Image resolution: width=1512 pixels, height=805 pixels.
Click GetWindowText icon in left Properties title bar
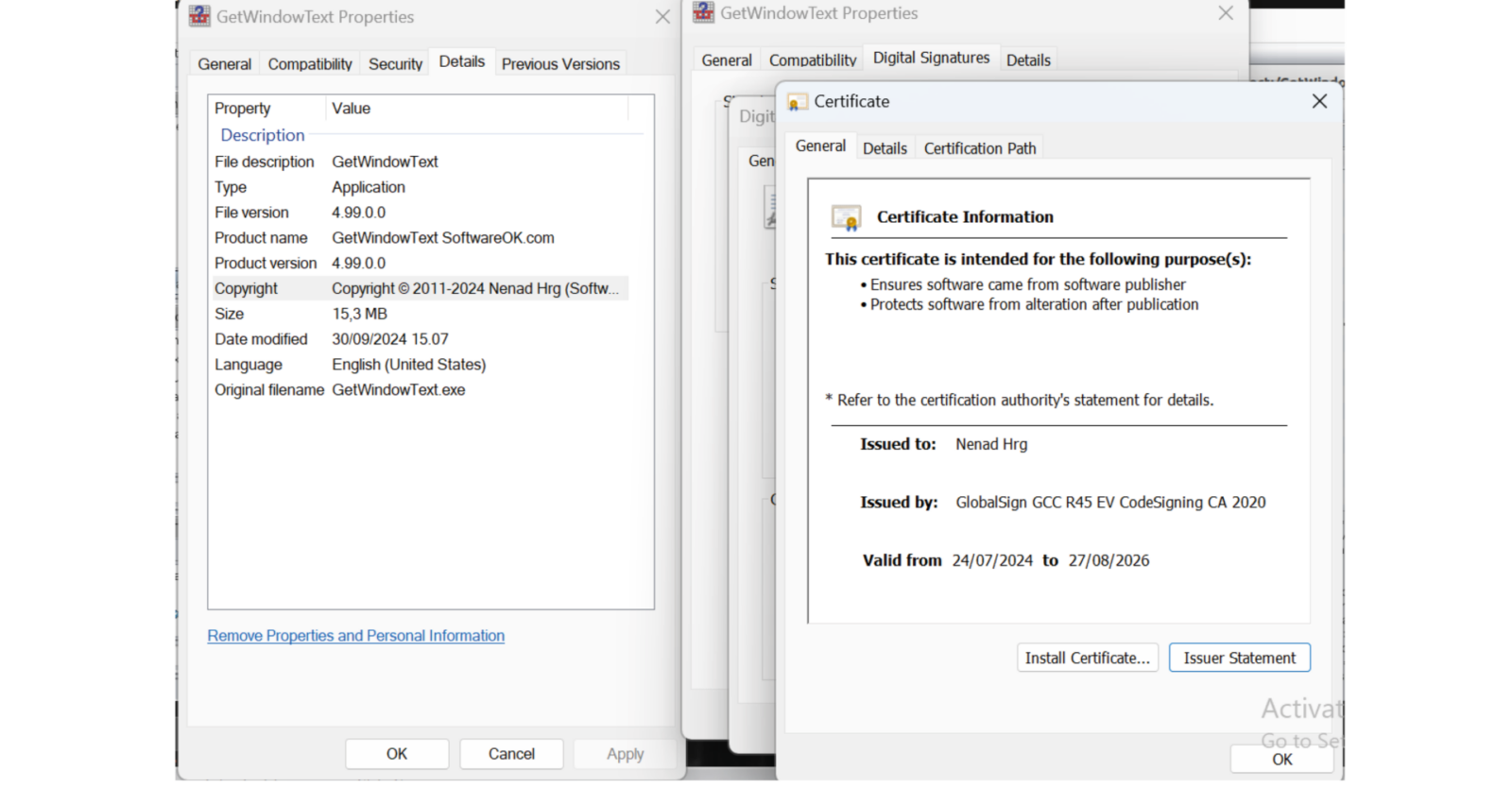[x=199, y=16]
